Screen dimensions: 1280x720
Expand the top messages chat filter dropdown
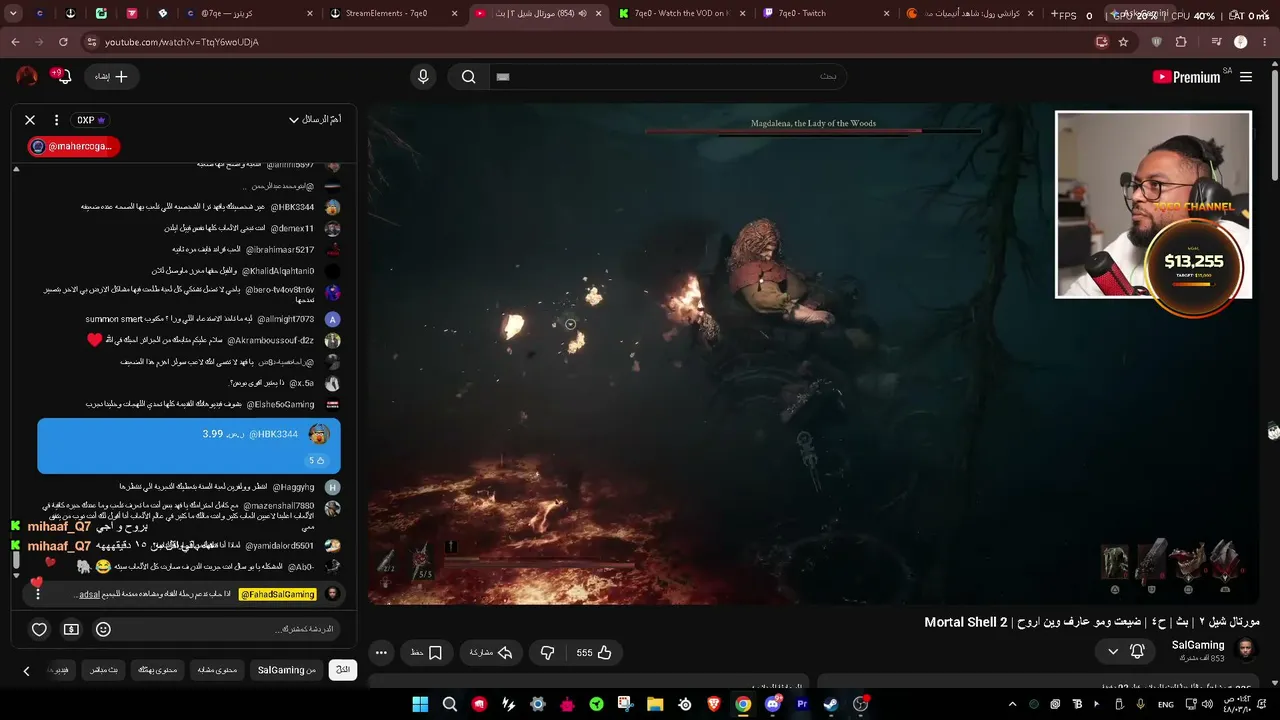pos(315,120)
